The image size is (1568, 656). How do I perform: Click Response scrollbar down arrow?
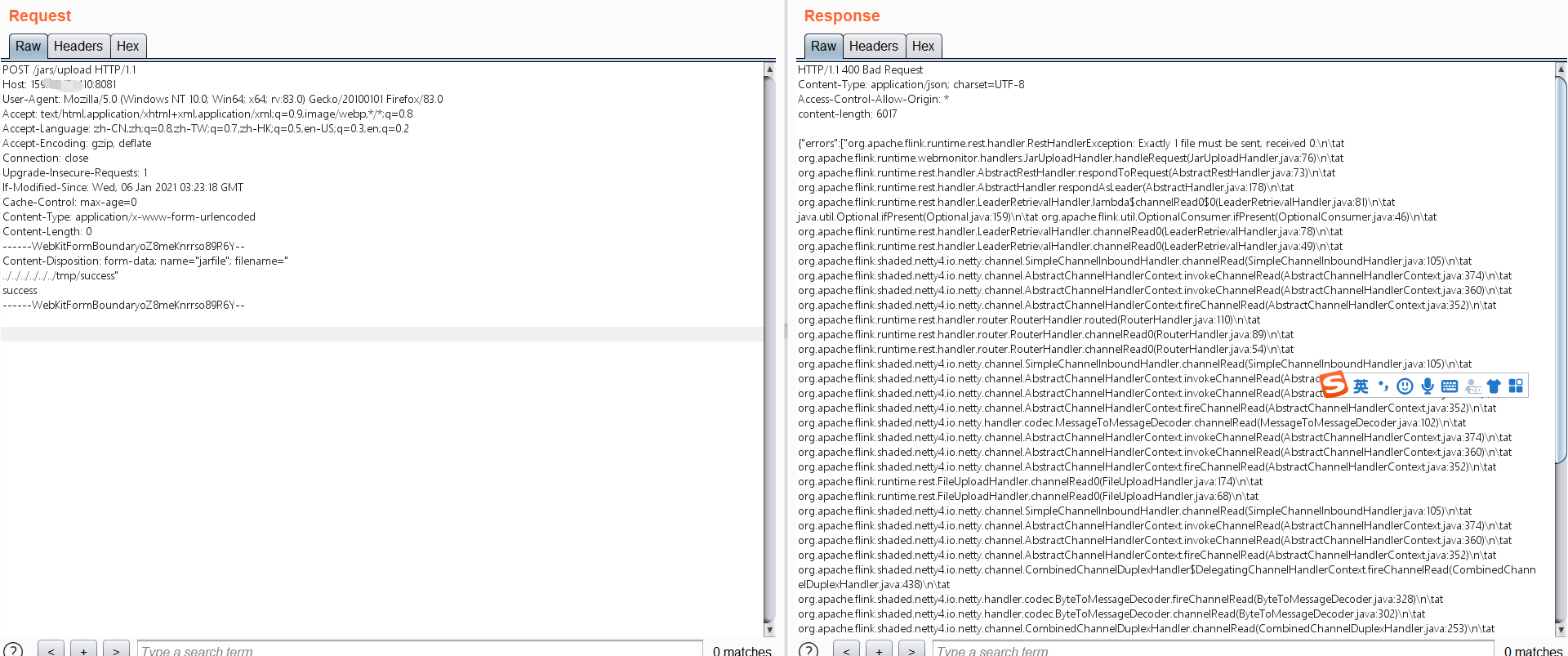click(x=1561, y=630)
